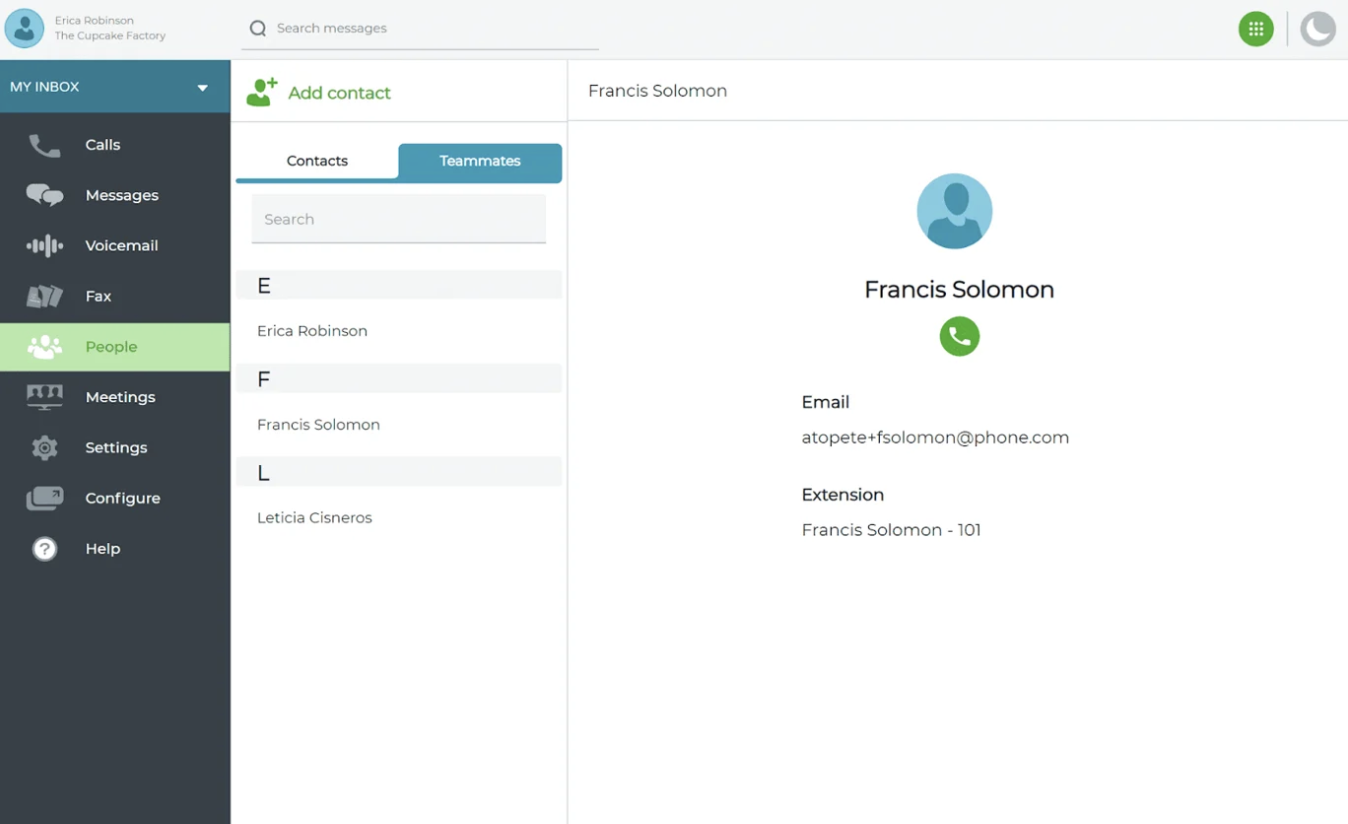Viewport: 1348px width, 824px height.
Task: Open the Fax icon in sidebar
Action: [44, 296]
